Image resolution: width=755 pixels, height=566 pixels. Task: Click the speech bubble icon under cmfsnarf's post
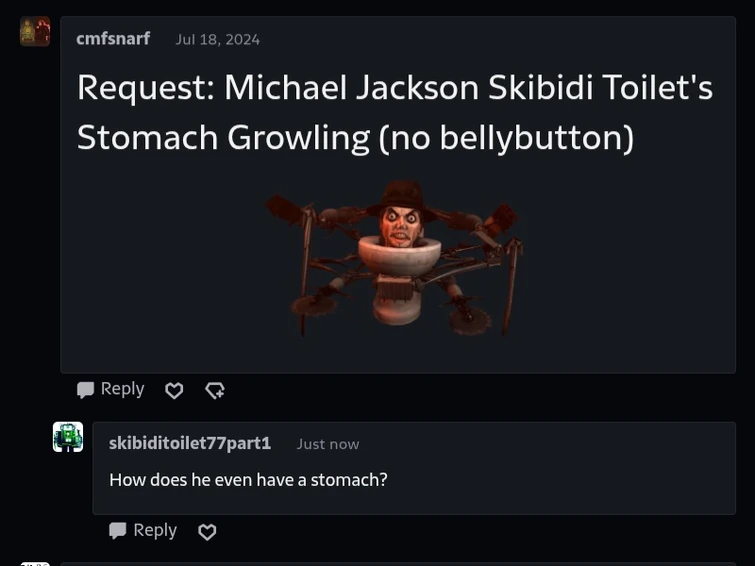(x=86, y=390)
